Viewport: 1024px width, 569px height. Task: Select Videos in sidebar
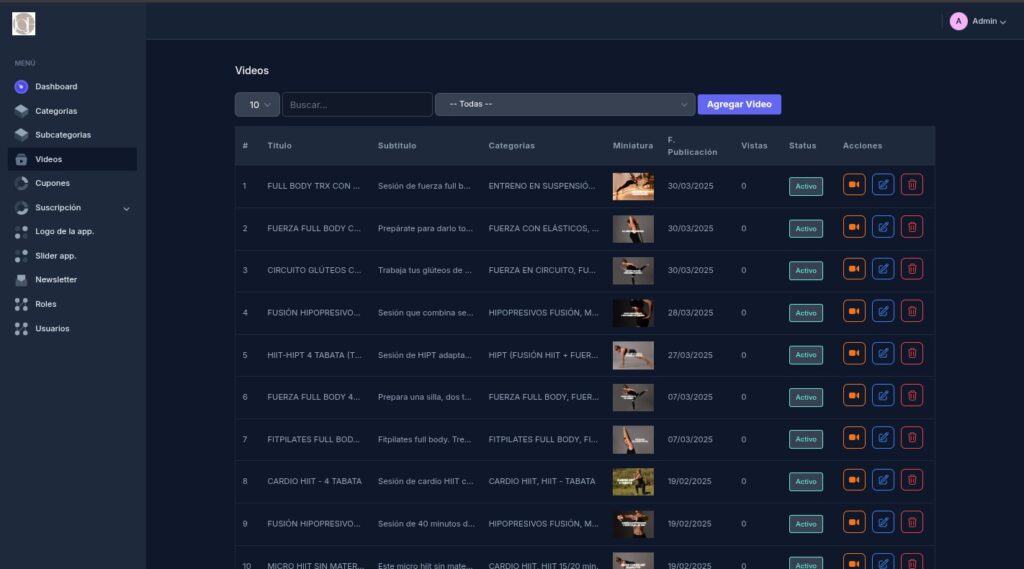click(72, 159)
